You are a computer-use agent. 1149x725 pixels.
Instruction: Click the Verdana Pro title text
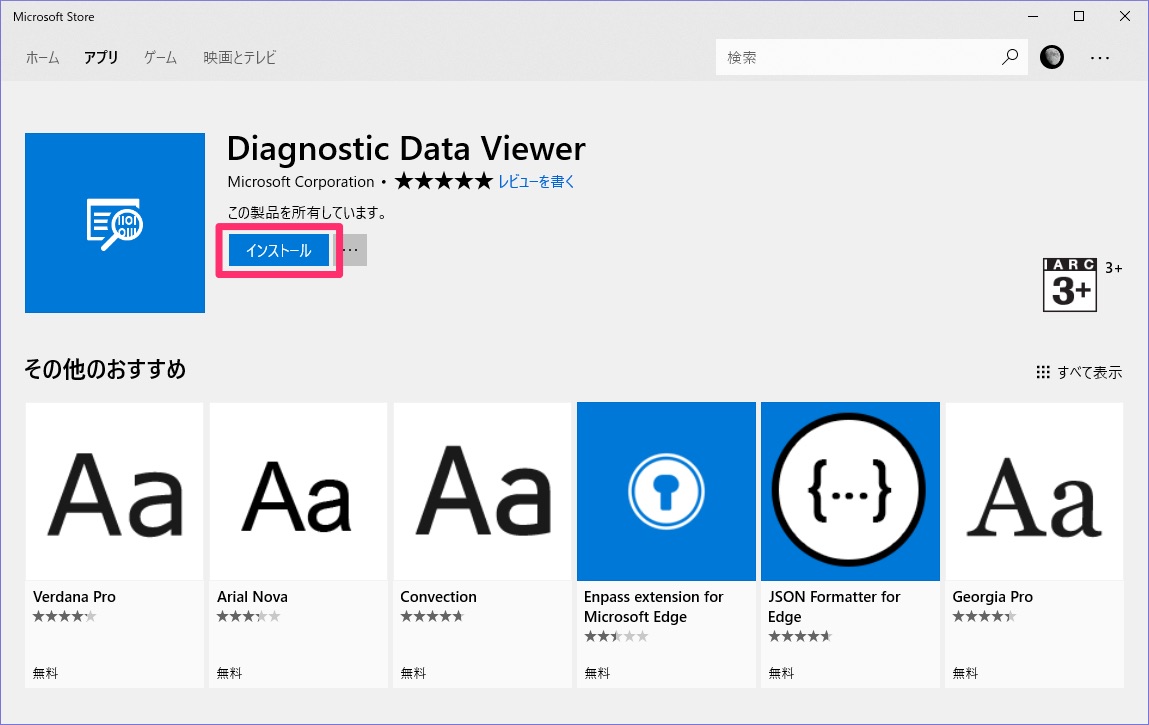[74, 597]
